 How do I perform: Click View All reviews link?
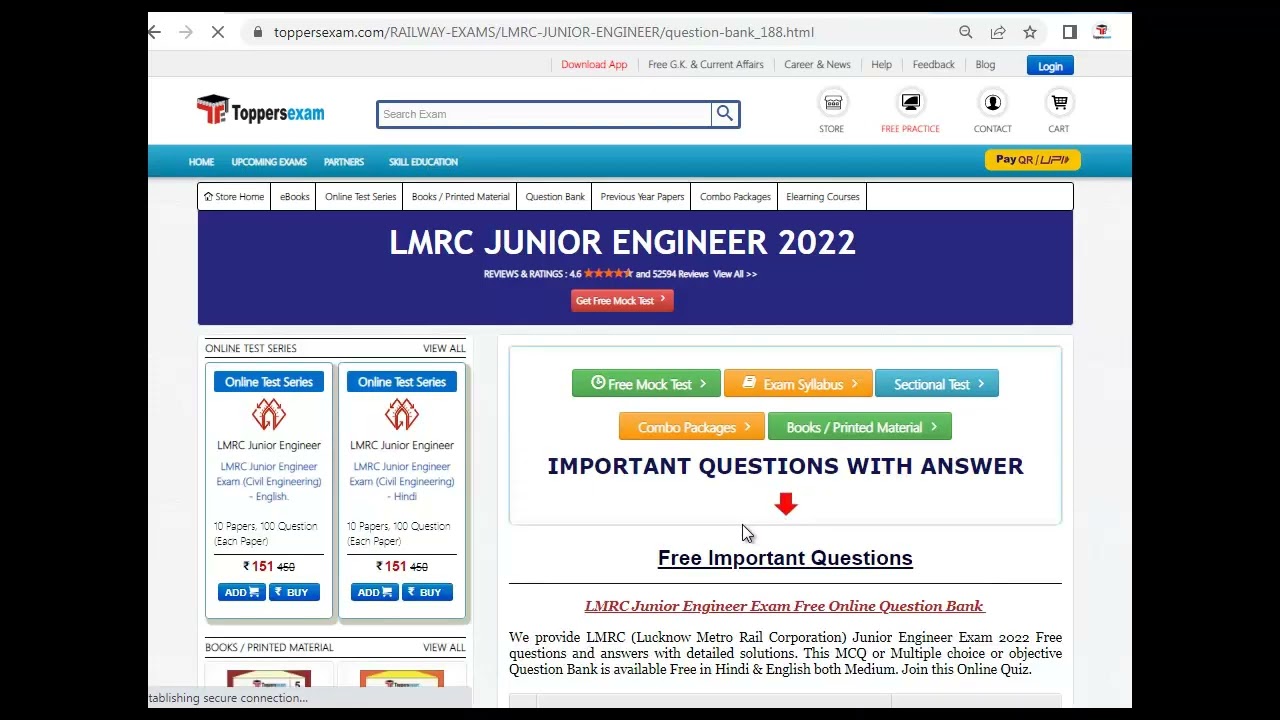click(735, 274)
